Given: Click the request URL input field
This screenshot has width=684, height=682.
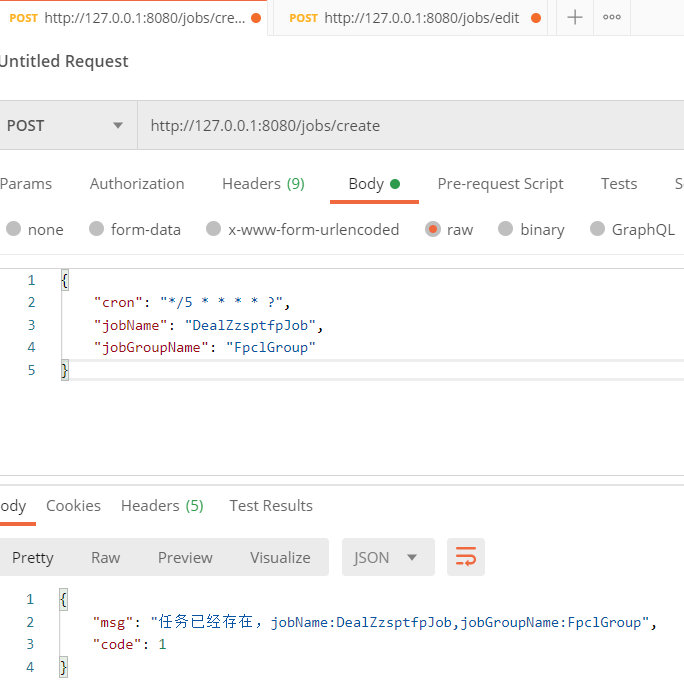Looking at the screenshot, I should [x=410, y=125].
